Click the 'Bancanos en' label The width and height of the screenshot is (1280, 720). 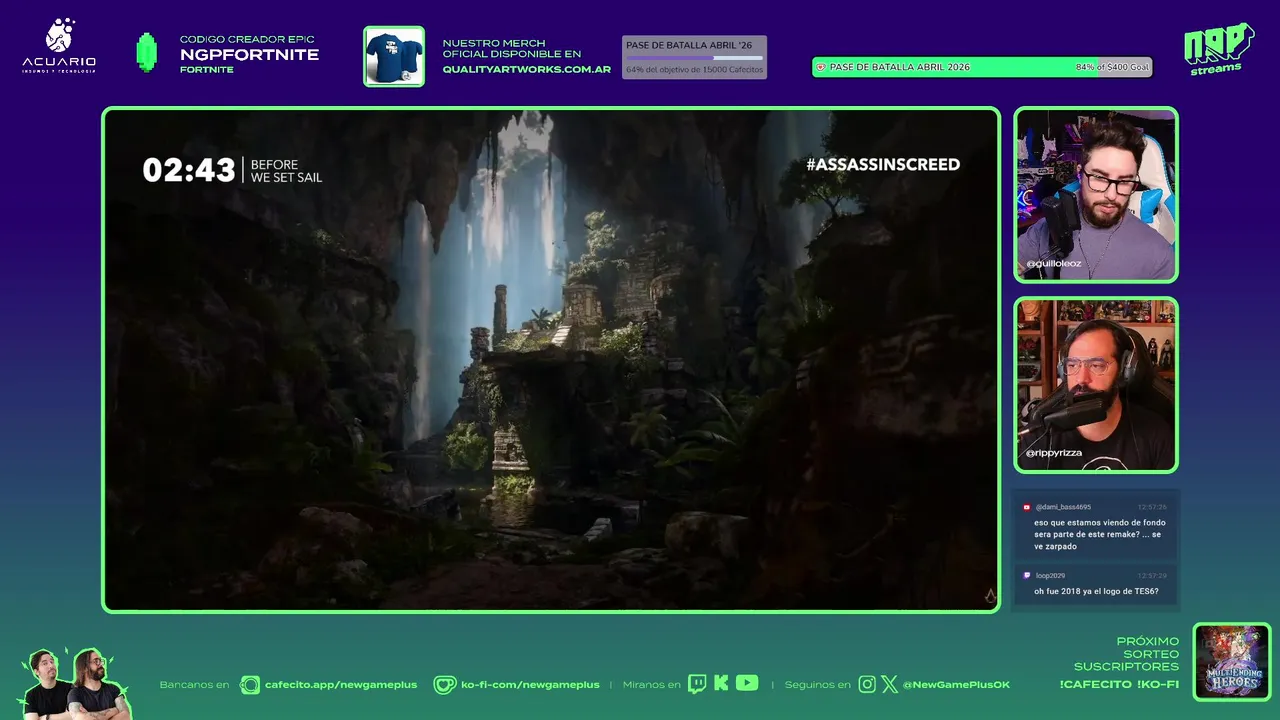pos(194,685)
